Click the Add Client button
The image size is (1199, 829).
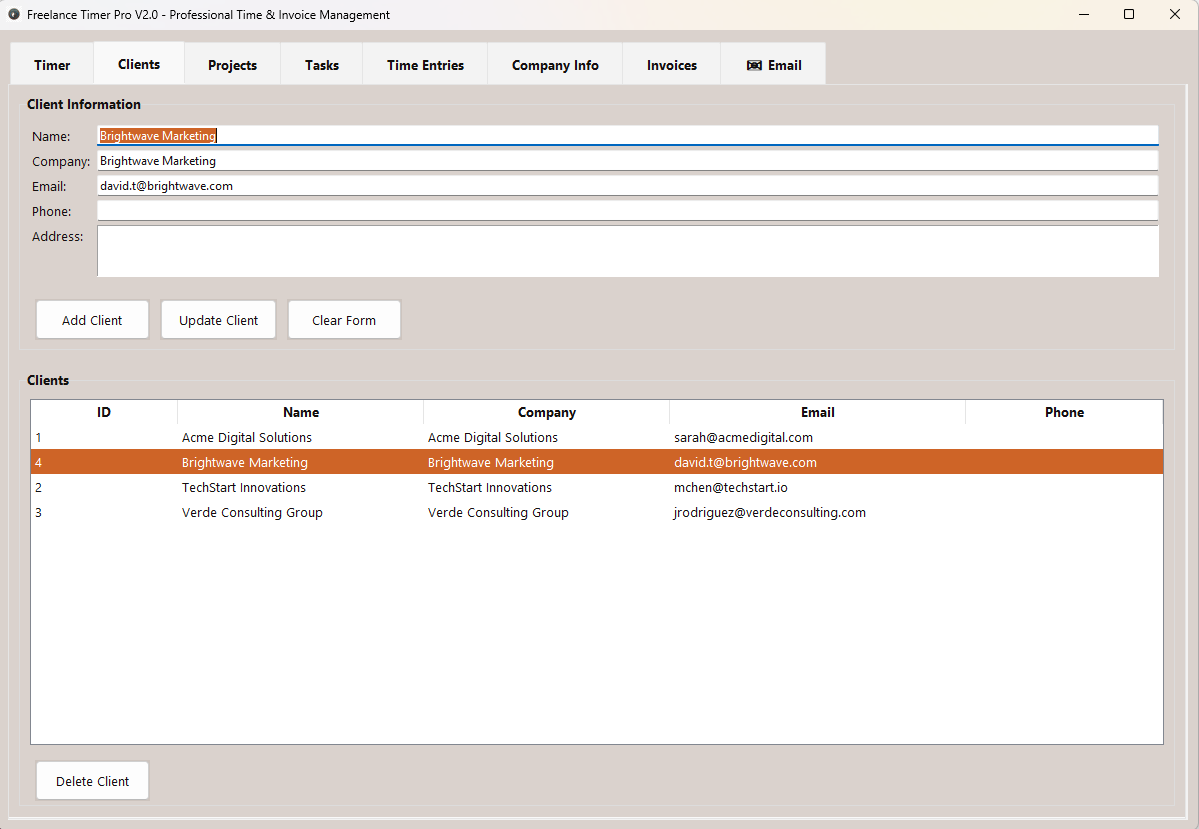(x=92, y=319)
